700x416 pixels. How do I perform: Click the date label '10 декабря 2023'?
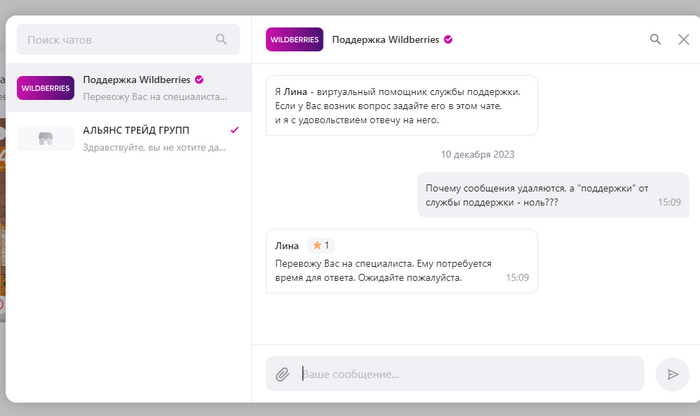pyautogui.click(x=478, y=154)
